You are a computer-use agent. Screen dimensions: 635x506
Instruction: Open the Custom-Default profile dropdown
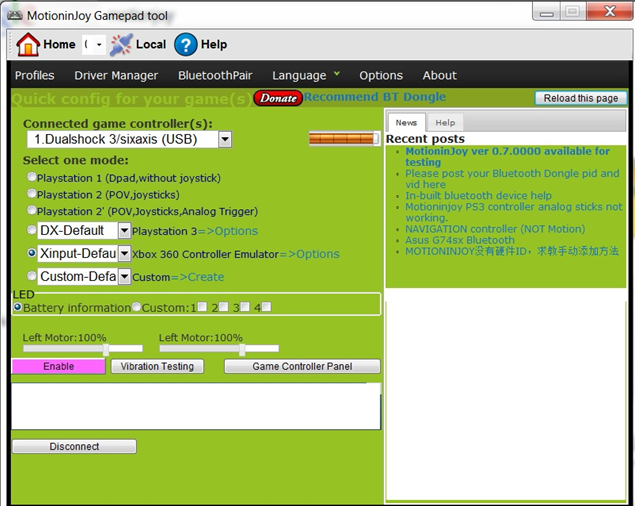[124, 276]
